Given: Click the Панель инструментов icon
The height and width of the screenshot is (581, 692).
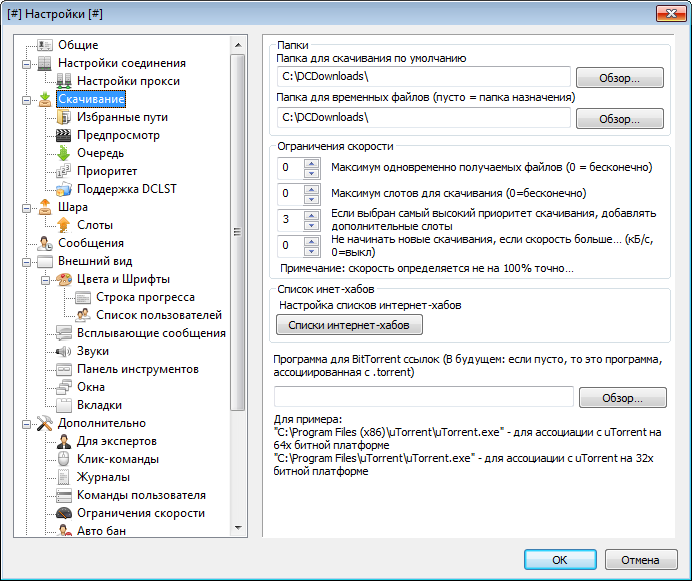Looking at the screenshot, I should (x=64, y=369).
